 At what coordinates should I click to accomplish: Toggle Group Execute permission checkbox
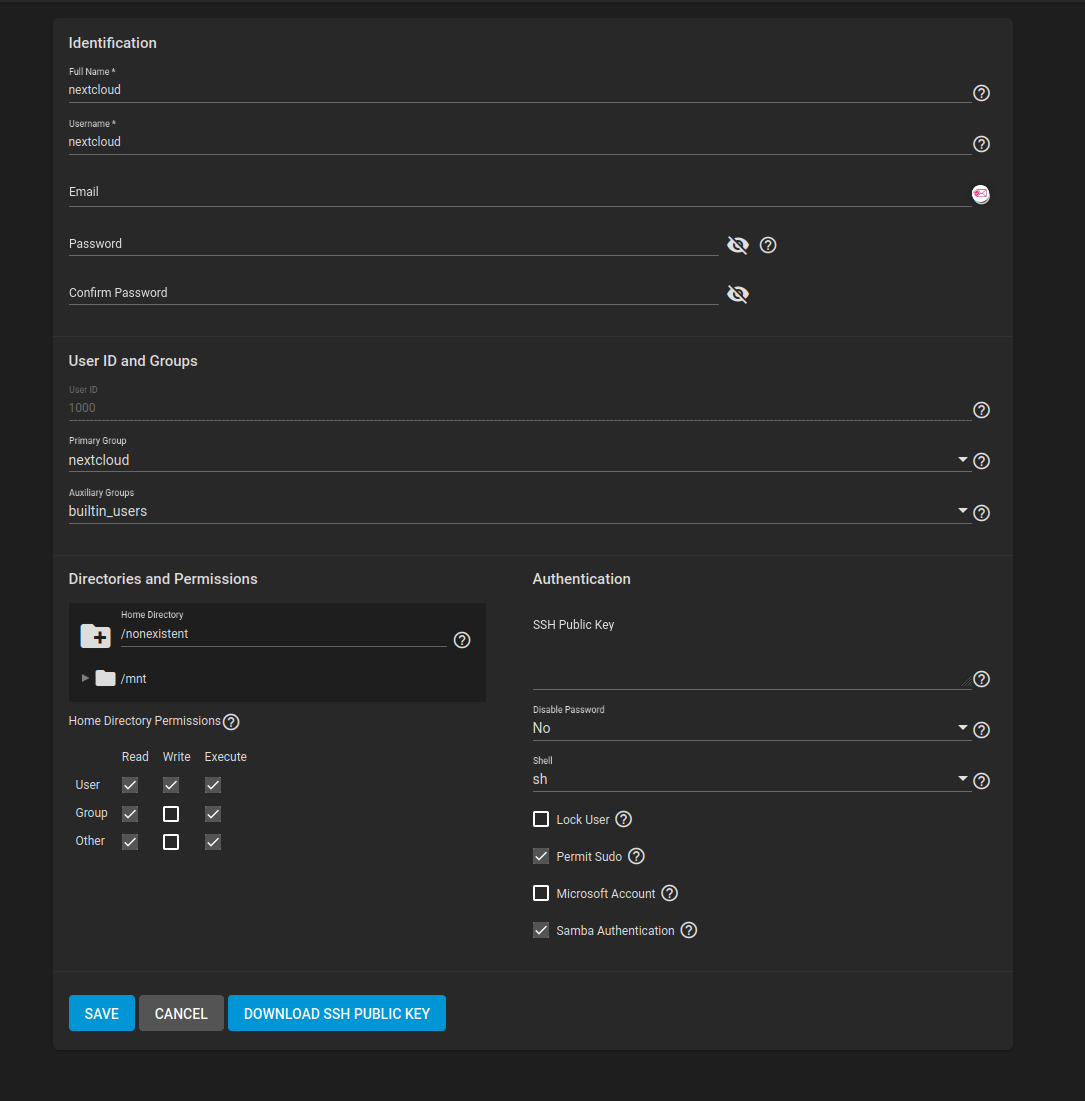pyautogui.click(x=213, y=814)
